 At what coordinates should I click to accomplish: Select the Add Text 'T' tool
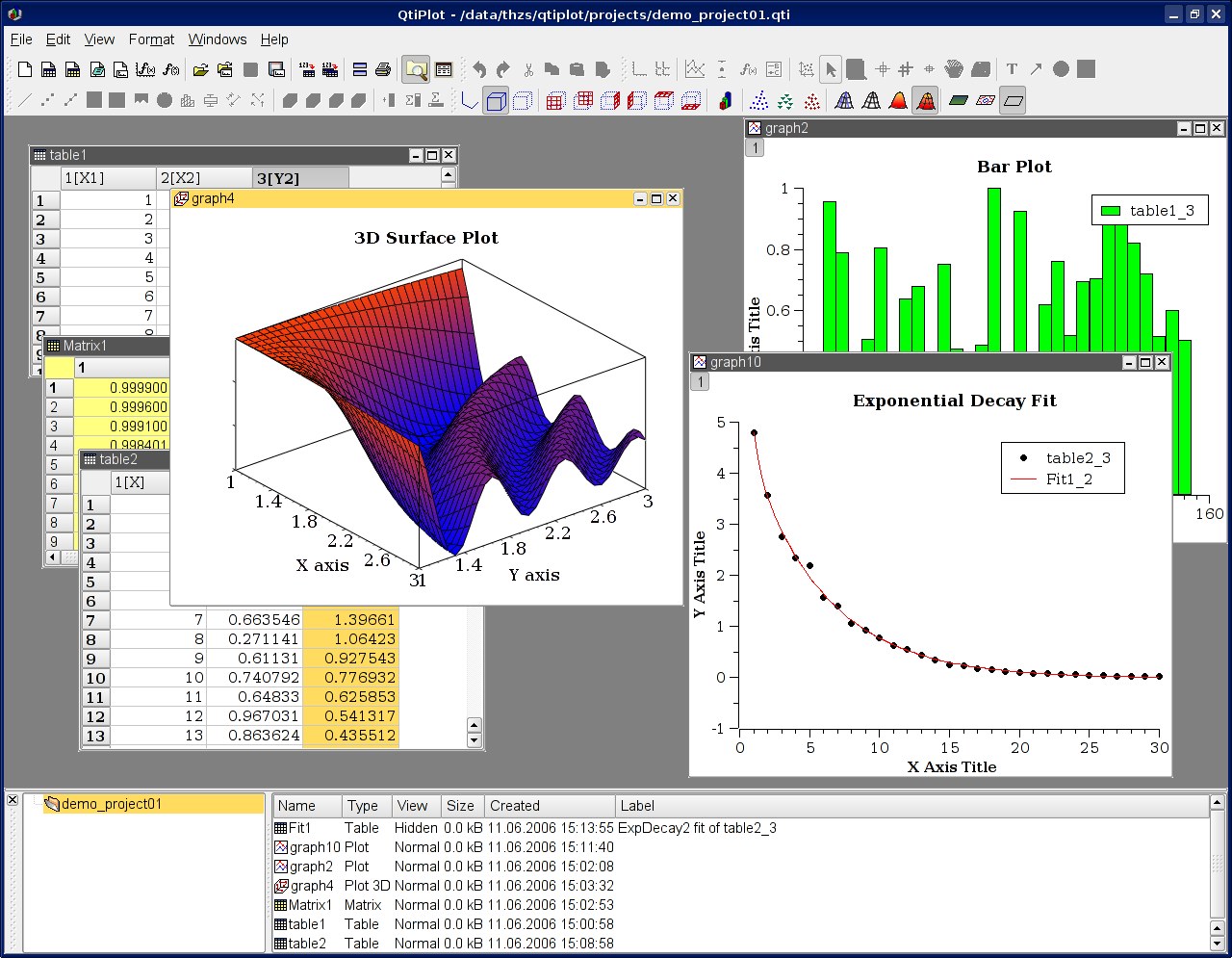(1012, 69)
